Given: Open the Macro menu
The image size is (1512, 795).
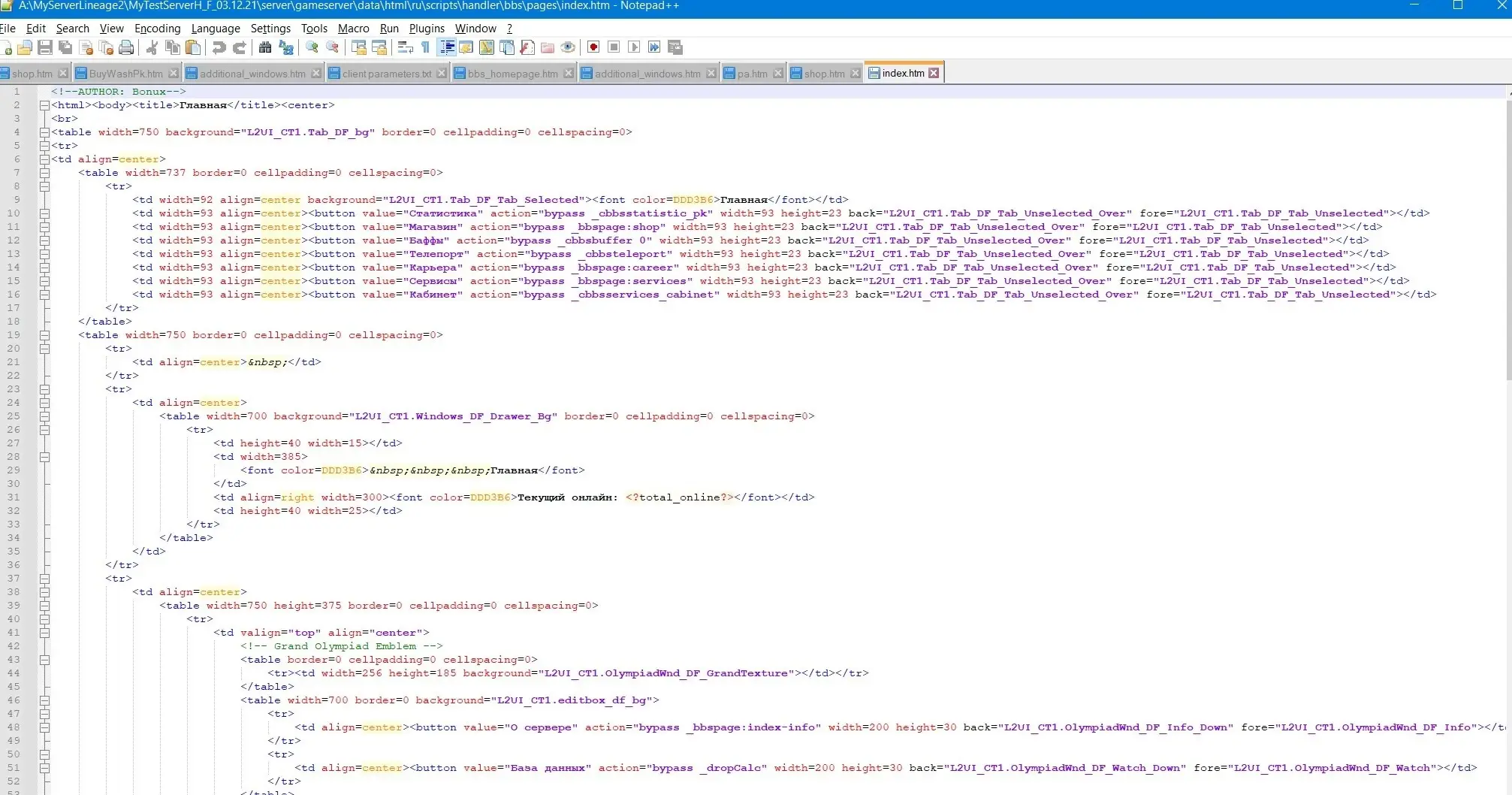Looking at the screenshot, I should coord(353,29).
